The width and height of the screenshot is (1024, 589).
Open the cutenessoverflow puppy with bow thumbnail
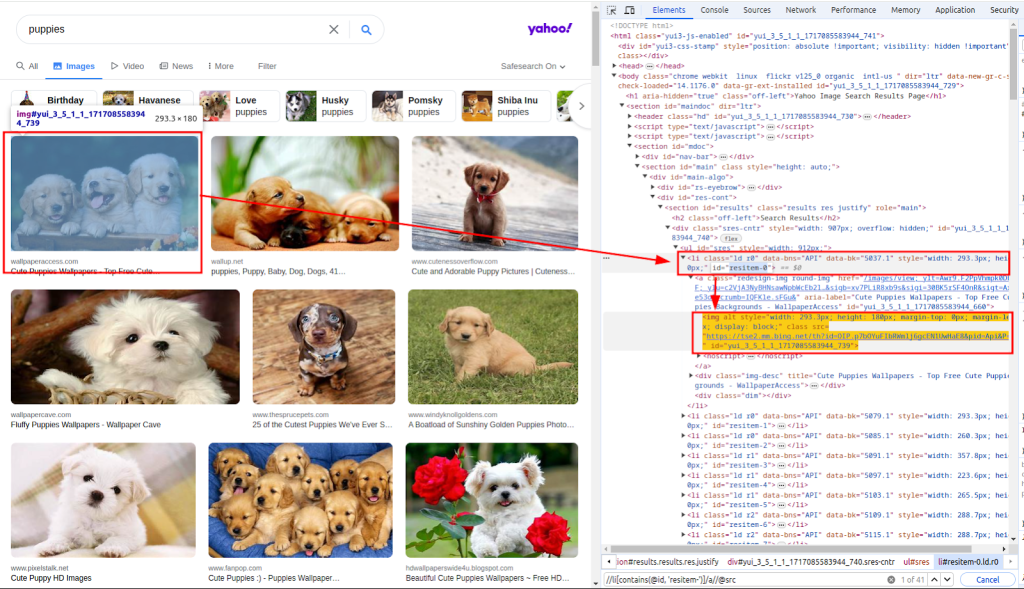494,193
